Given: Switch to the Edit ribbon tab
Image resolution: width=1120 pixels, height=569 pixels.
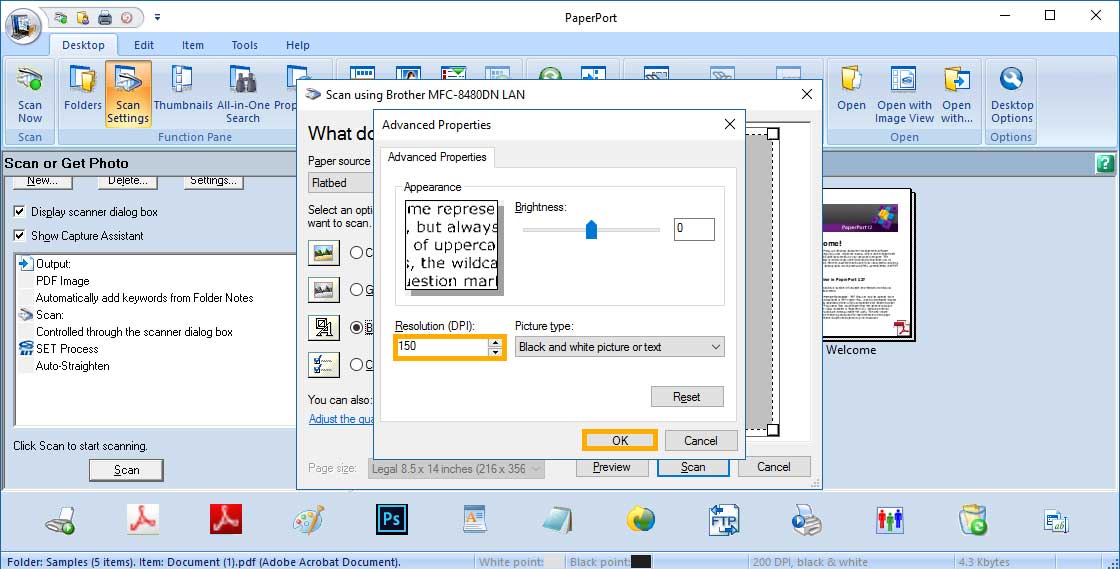Looking at the screenshot, I should coord(144,45).
